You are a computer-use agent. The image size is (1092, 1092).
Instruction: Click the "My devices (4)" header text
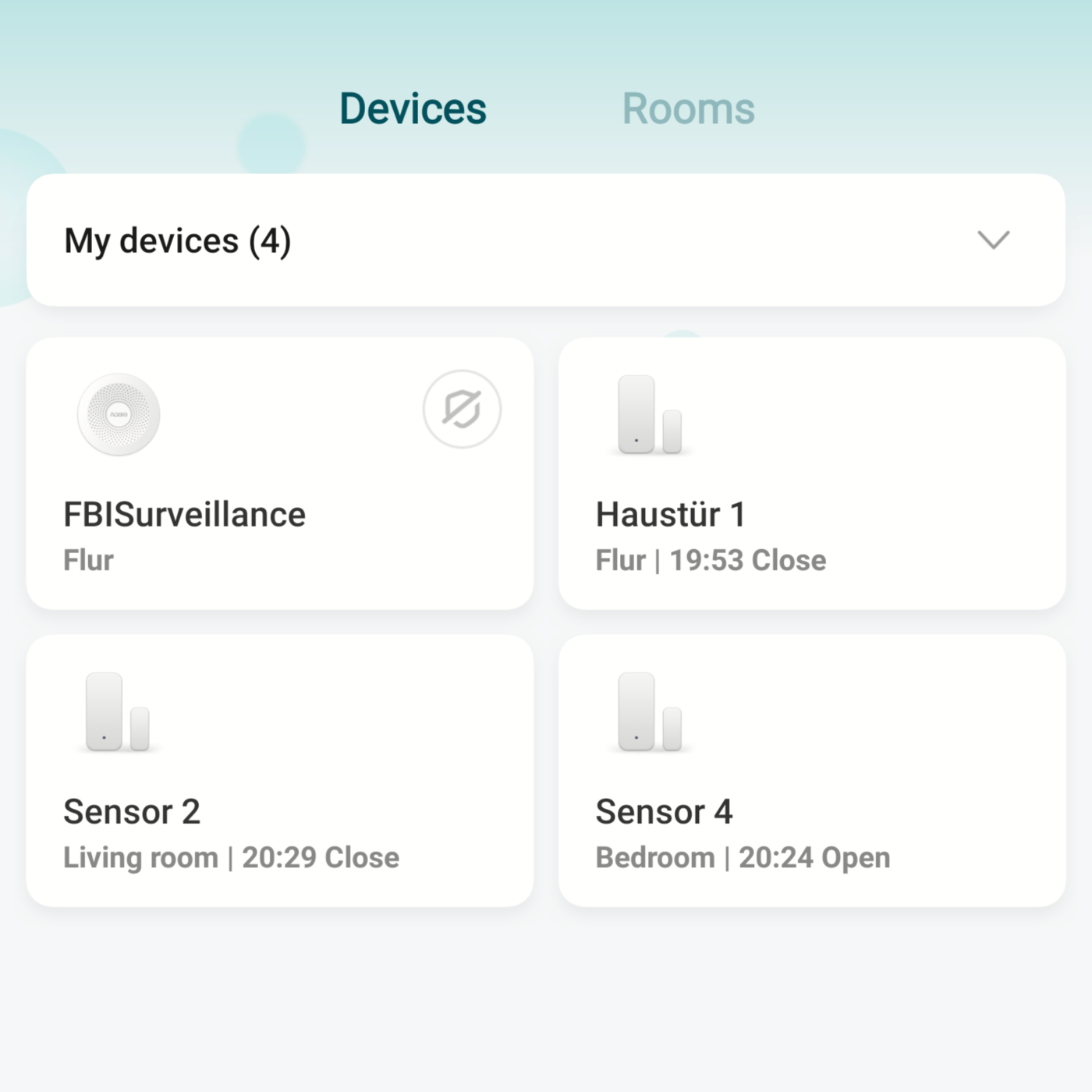[x=178, y=240]
